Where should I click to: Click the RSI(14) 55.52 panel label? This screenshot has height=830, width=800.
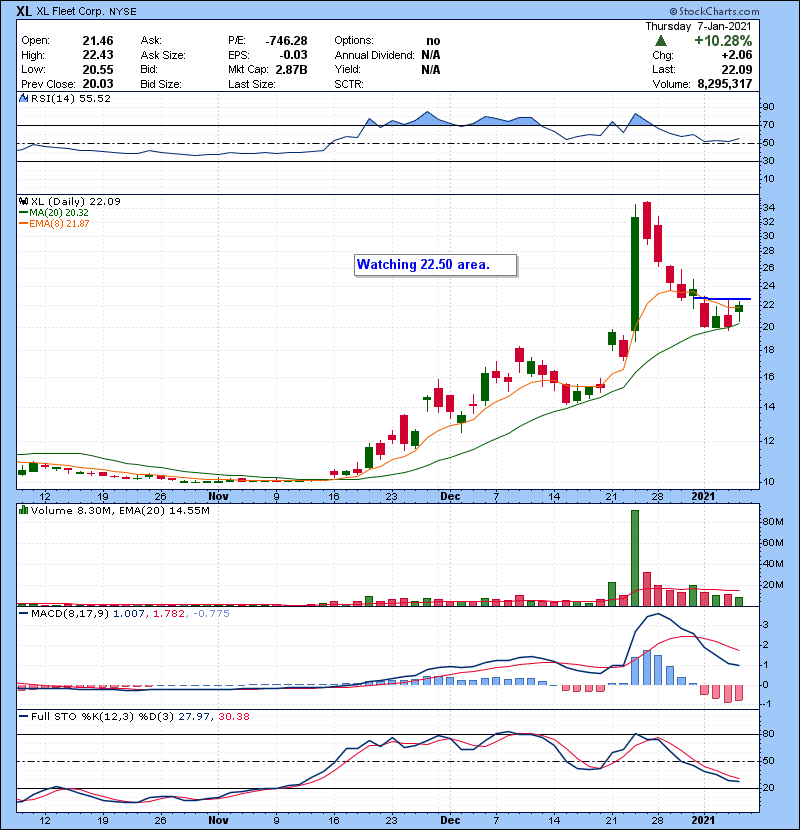pos(71,98)
